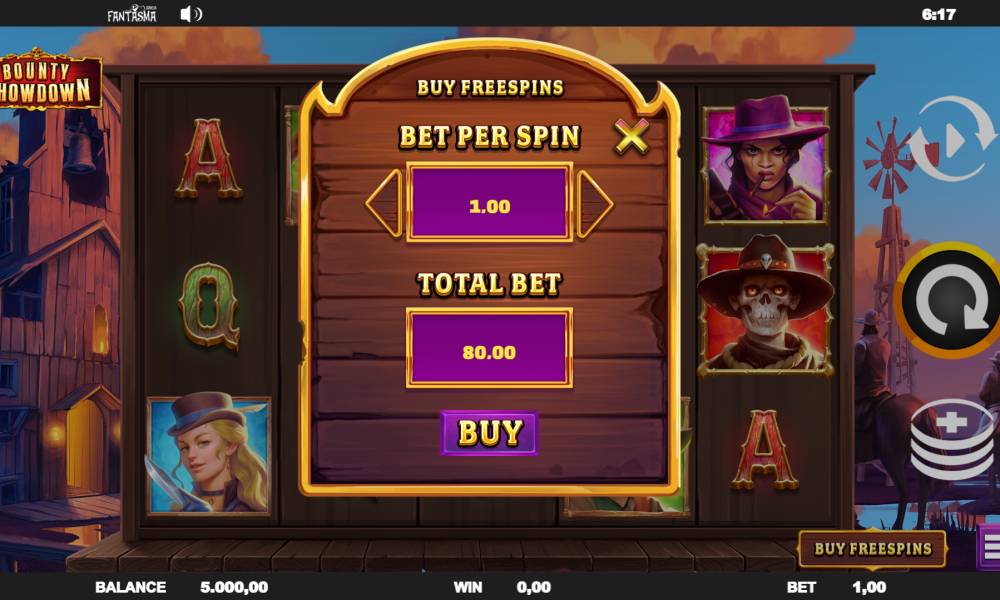Click the total bet 80.00 field

point(489,348)
